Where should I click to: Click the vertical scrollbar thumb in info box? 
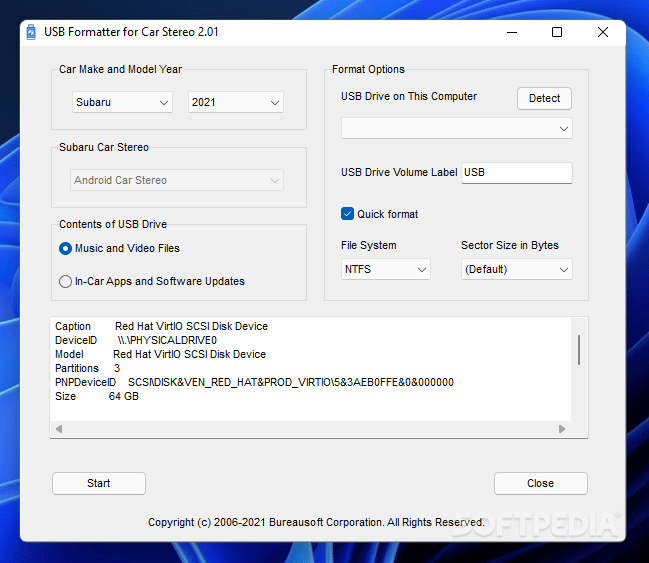579,350
